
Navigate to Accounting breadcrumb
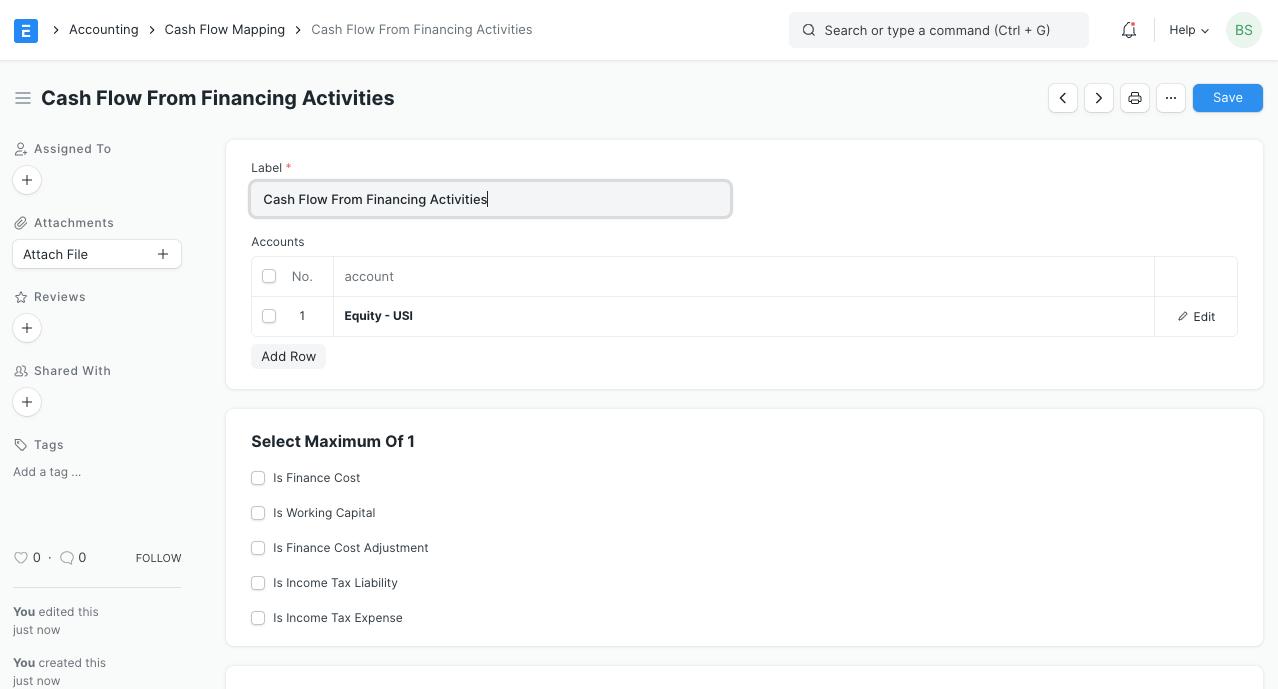coord(104,30)
